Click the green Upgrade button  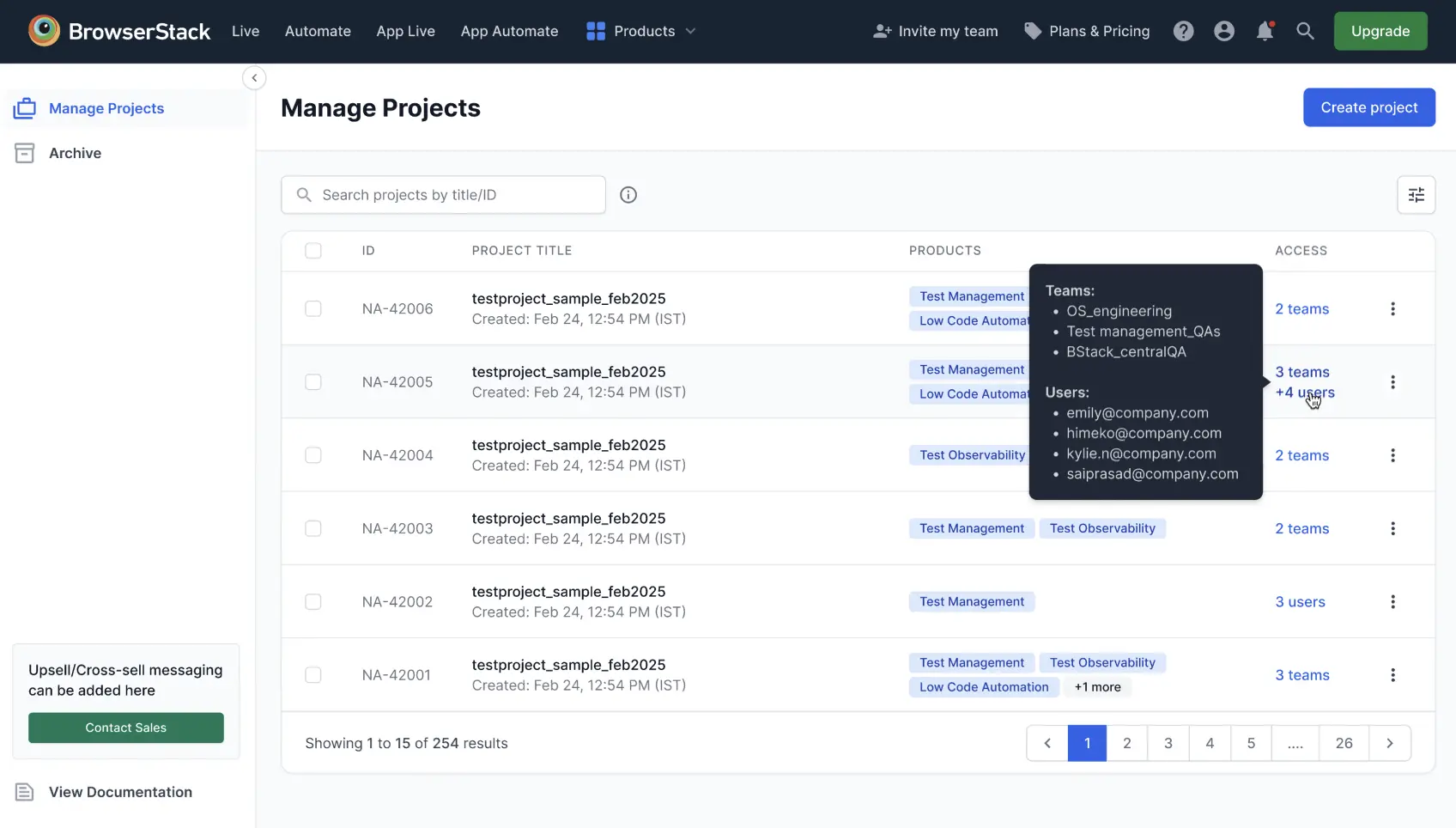1380,31
